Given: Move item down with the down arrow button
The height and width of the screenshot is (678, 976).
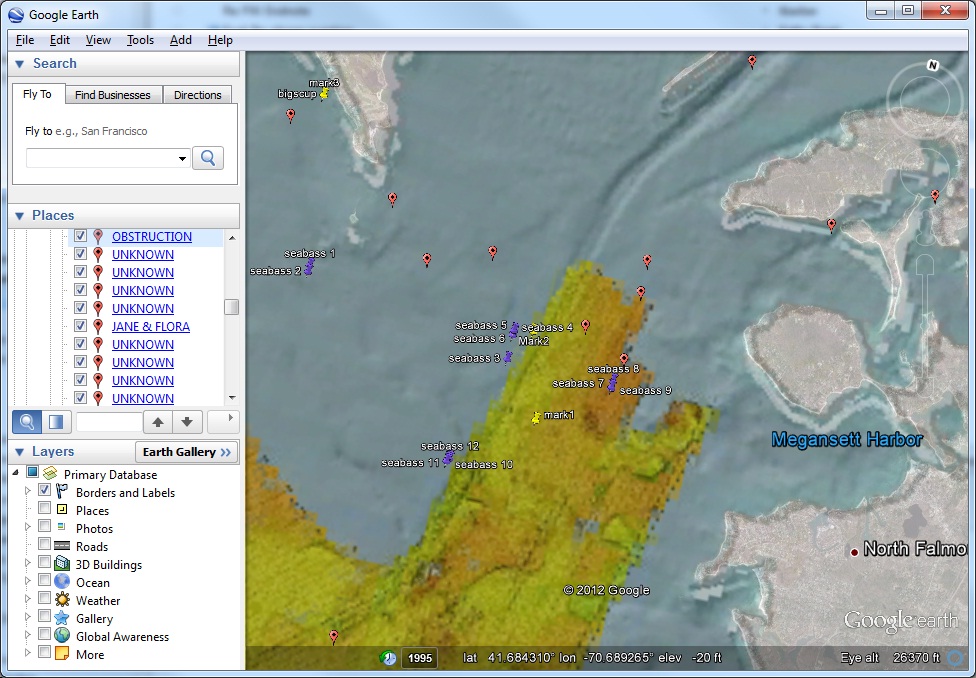Looking at the screenshot, I should click(187, 422).
